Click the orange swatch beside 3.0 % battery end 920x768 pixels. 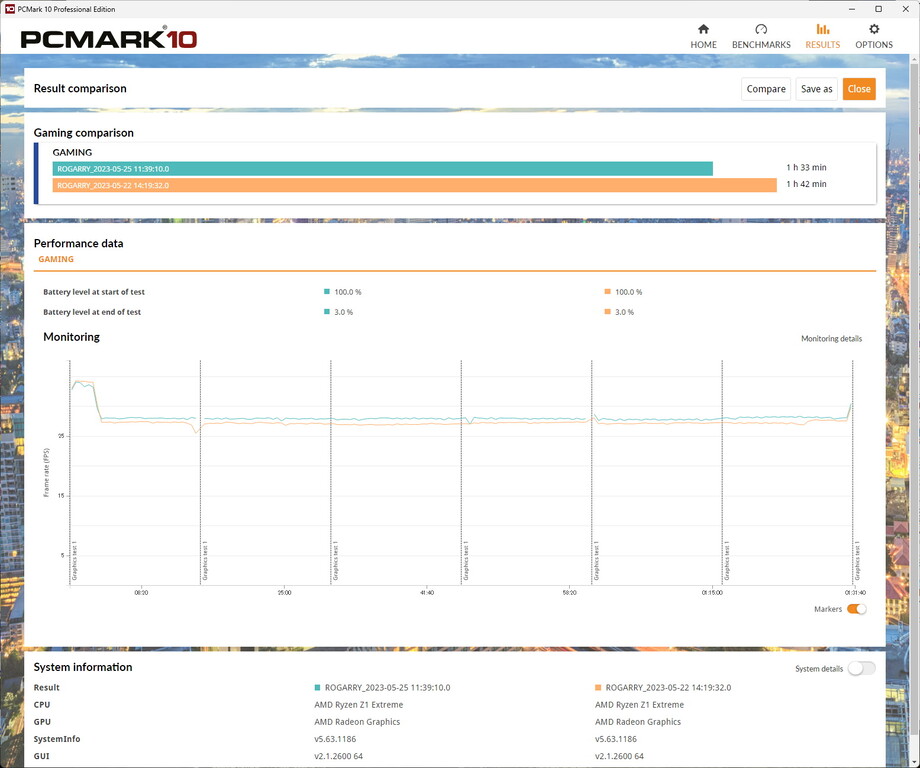(x=607, y=312)
